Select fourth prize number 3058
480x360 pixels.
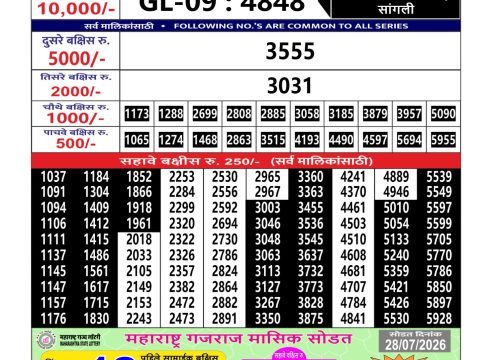tap(307, 114)
